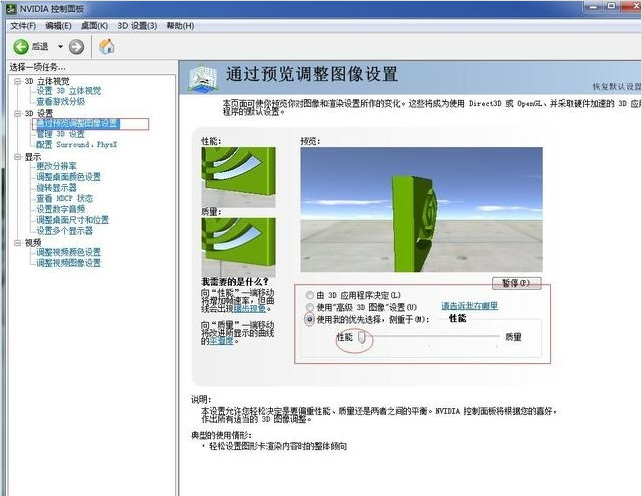642x496 pixels.
Task: Select 查看游戏分级 in the tree
Action: pos(61,102)
